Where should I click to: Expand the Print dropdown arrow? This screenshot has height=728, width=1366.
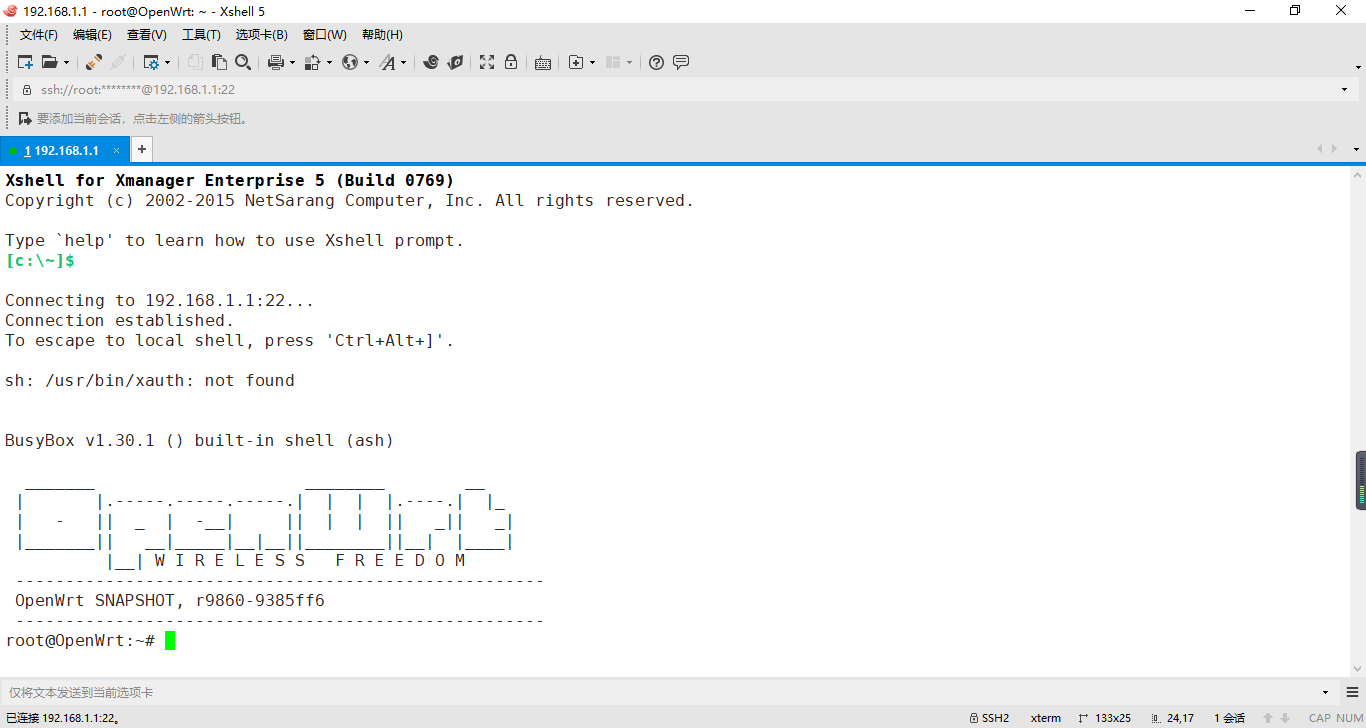pos(292,62)
